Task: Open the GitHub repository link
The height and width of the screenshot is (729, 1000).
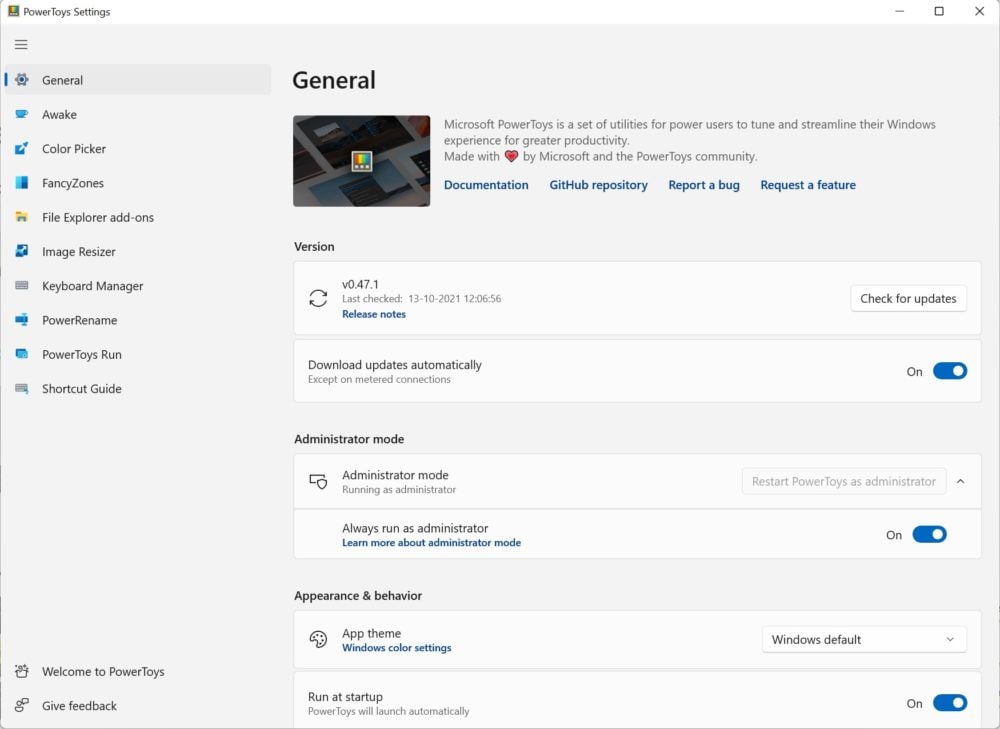Action: click(598, 185)
